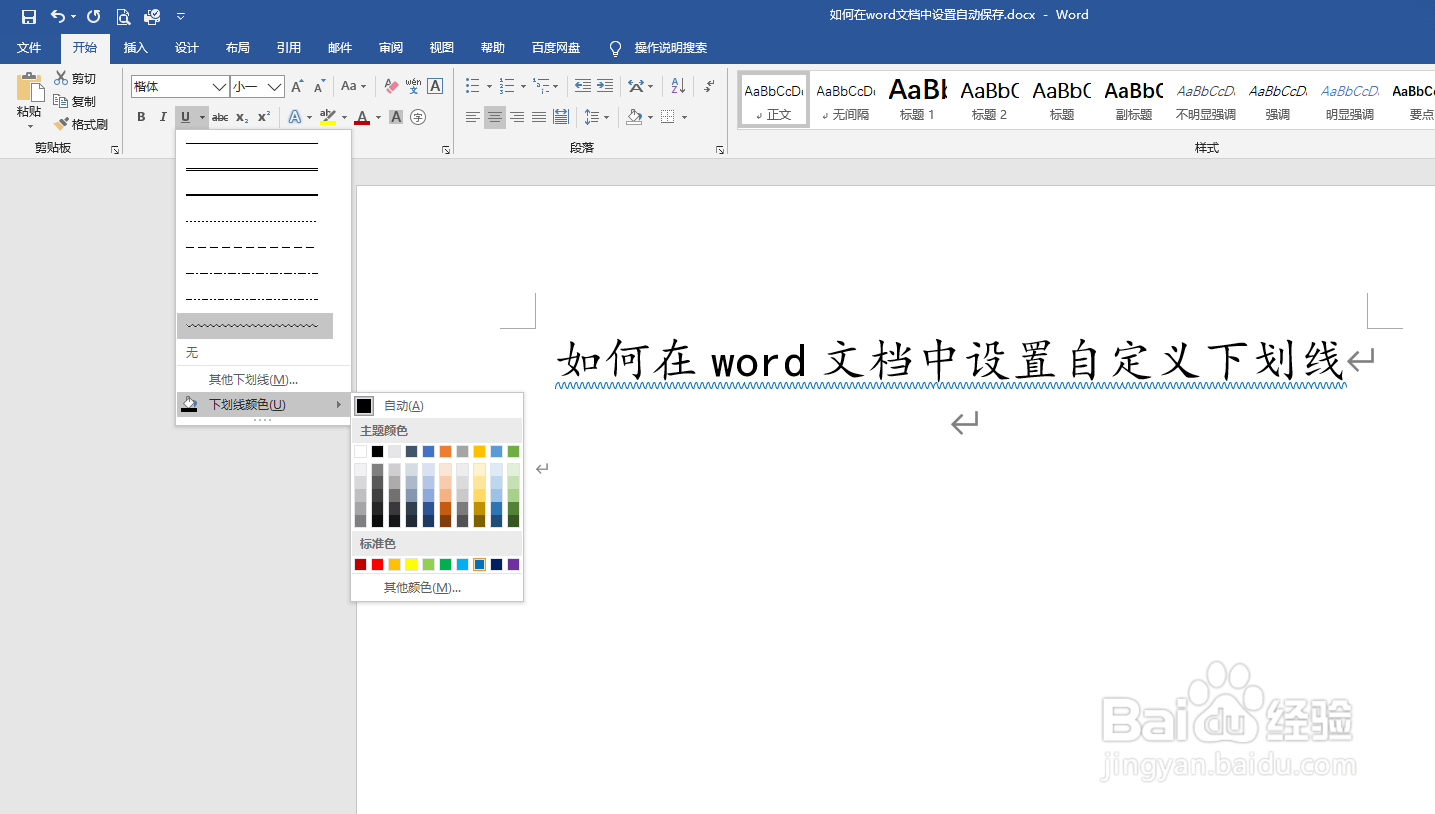Decrease font size with the shrink font icon
Viewport: 1435px width, 814px height.
tap(319, 87)
